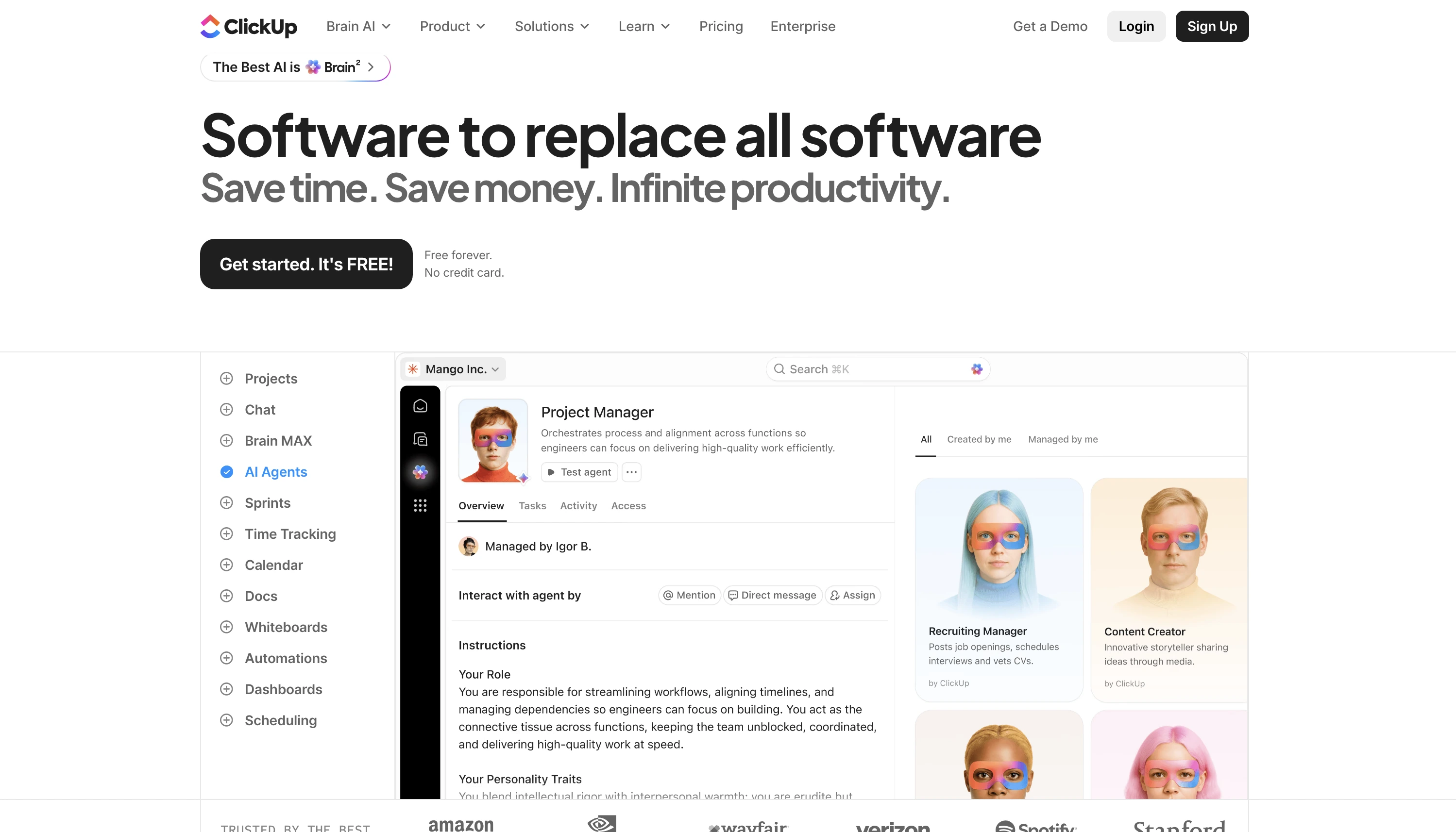The width and height of the screenshot is (1456, 832).
Task: Click the Brain flower icon in banner
Action: click(313, 67)
